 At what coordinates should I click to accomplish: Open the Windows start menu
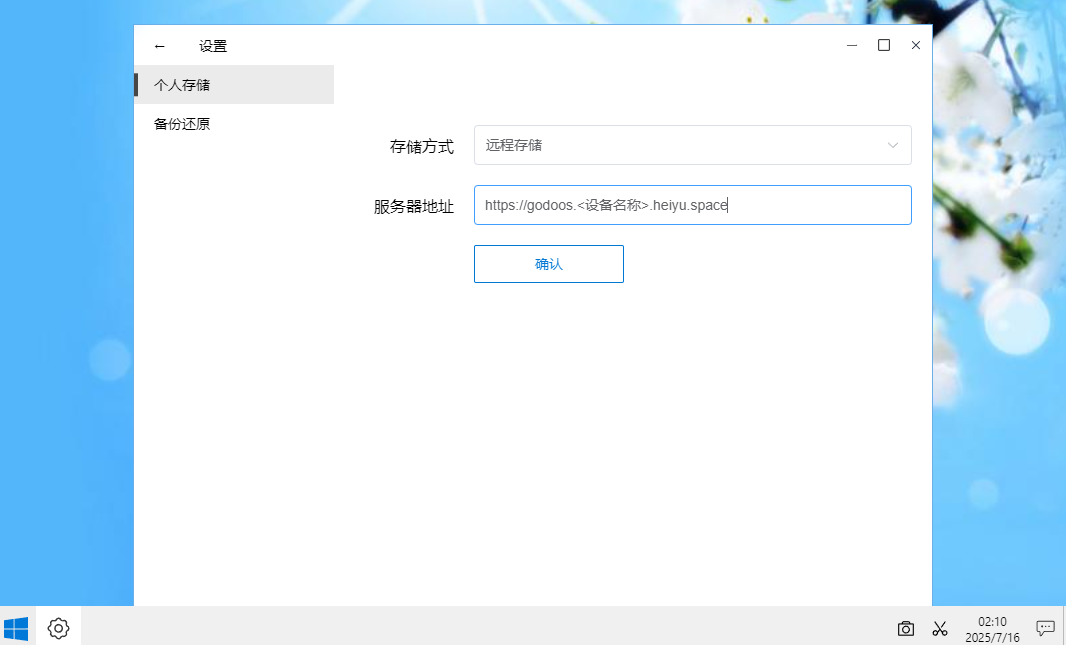[16, 628]
